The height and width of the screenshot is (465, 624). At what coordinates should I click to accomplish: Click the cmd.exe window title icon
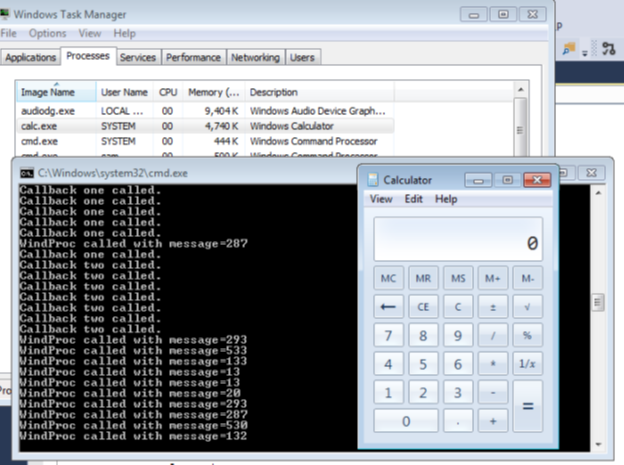click(x=27, y=173)
